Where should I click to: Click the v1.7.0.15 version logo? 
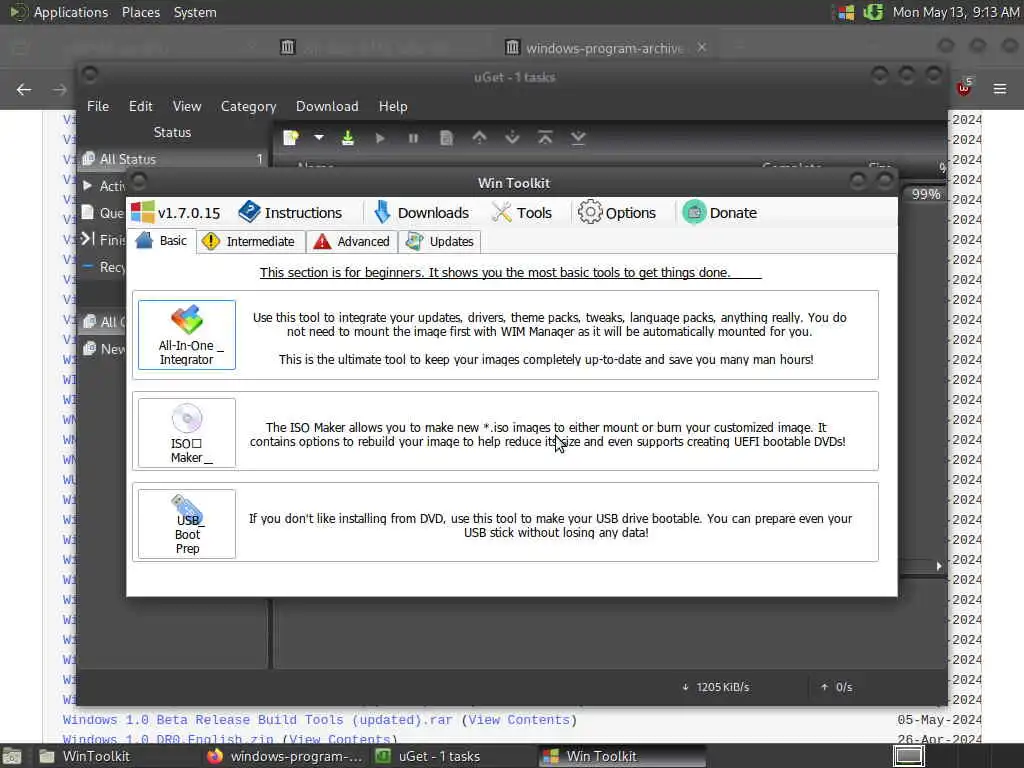[x=176, y=213]
